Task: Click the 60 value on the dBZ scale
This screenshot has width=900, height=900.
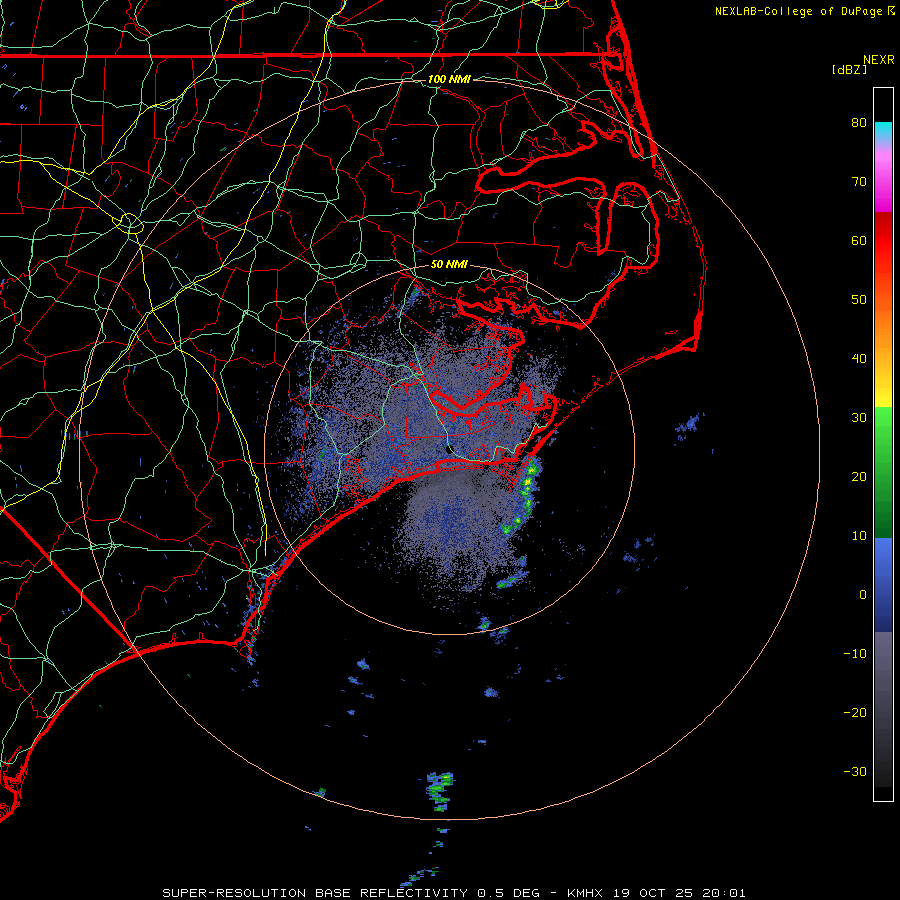Action: (859, 240)
